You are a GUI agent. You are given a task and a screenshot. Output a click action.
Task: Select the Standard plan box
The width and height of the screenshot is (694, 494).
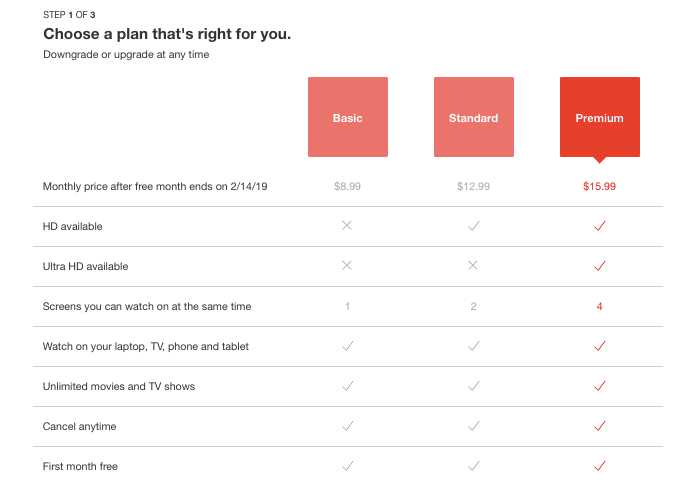click(x=473, y=117)
